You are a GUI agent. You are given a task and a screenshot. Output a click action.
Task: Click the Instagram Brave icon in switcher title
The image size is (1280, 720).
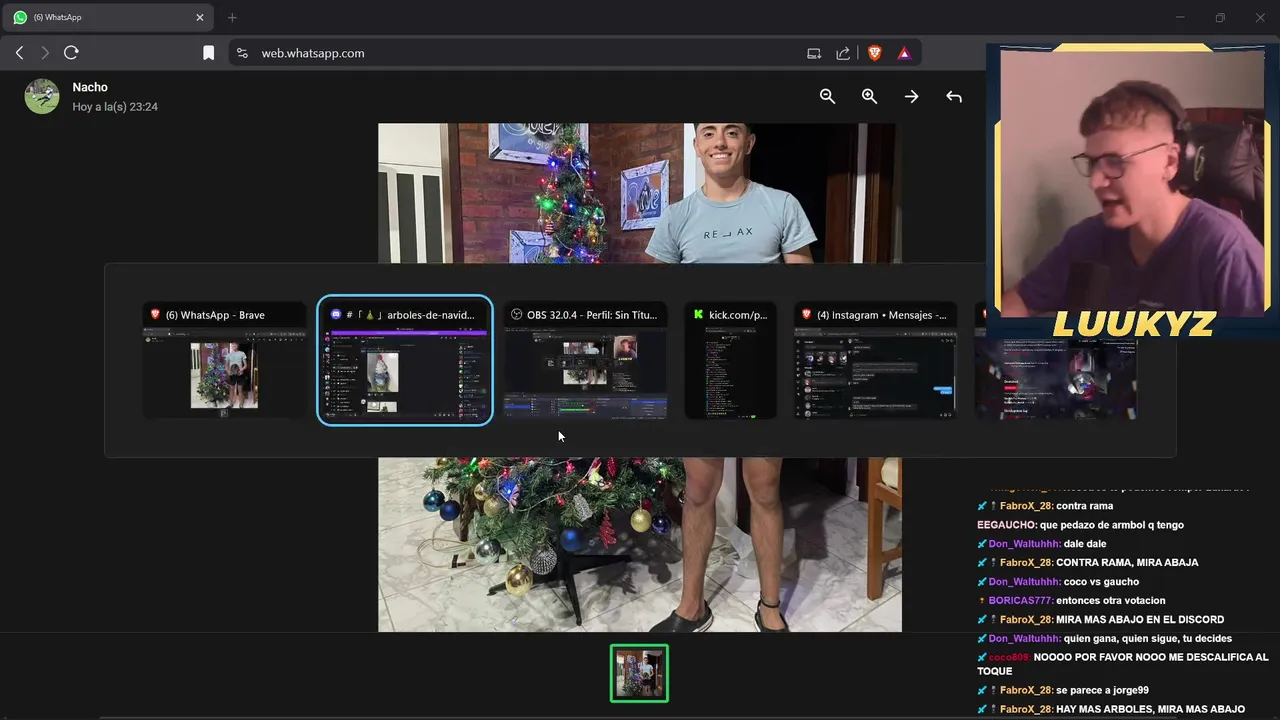click(806, 314)
